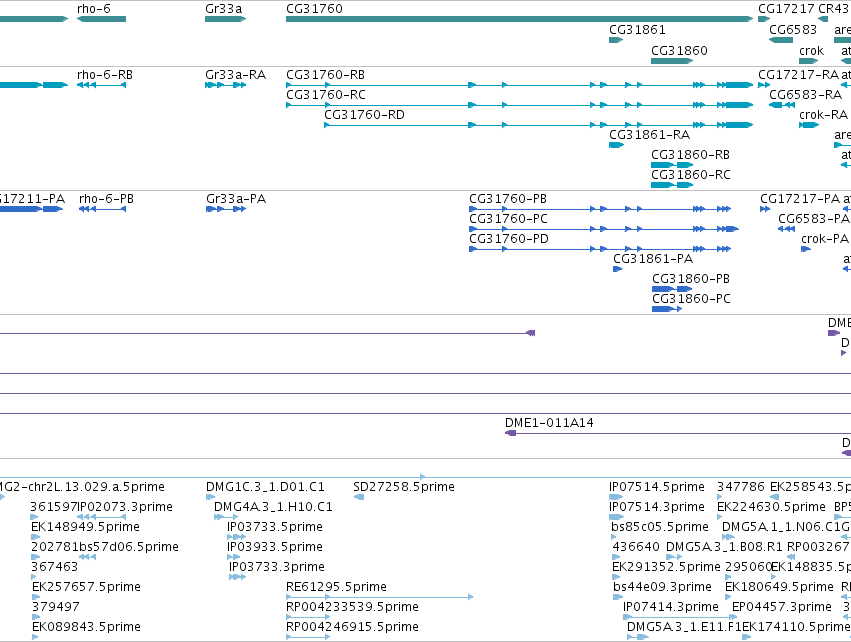This screenshot has height=642, width=851.
Task: Select the CG31860-RB transcript label
Action: tap(691, 155)
